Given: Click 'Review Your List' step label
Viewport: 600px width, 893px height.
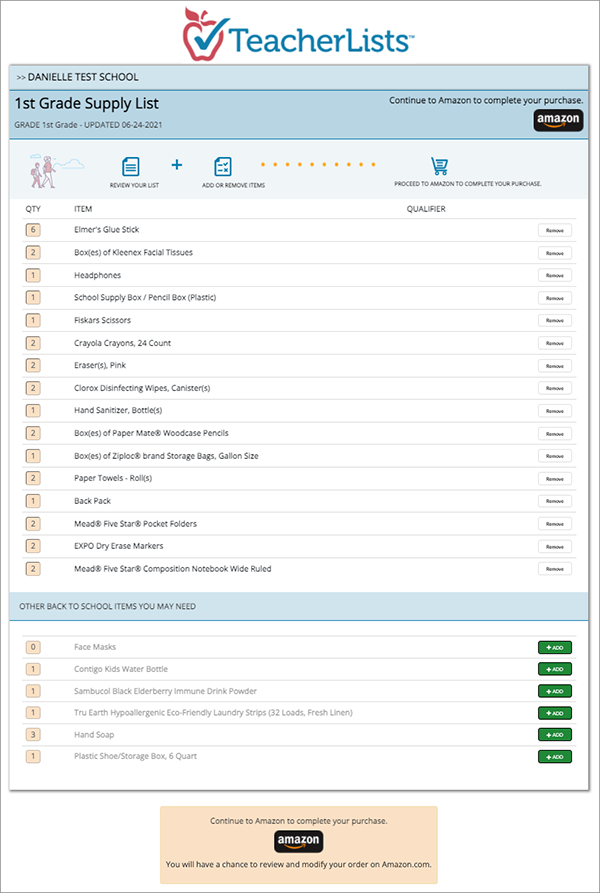Looking at the screenshot, I should click(134, 186).
